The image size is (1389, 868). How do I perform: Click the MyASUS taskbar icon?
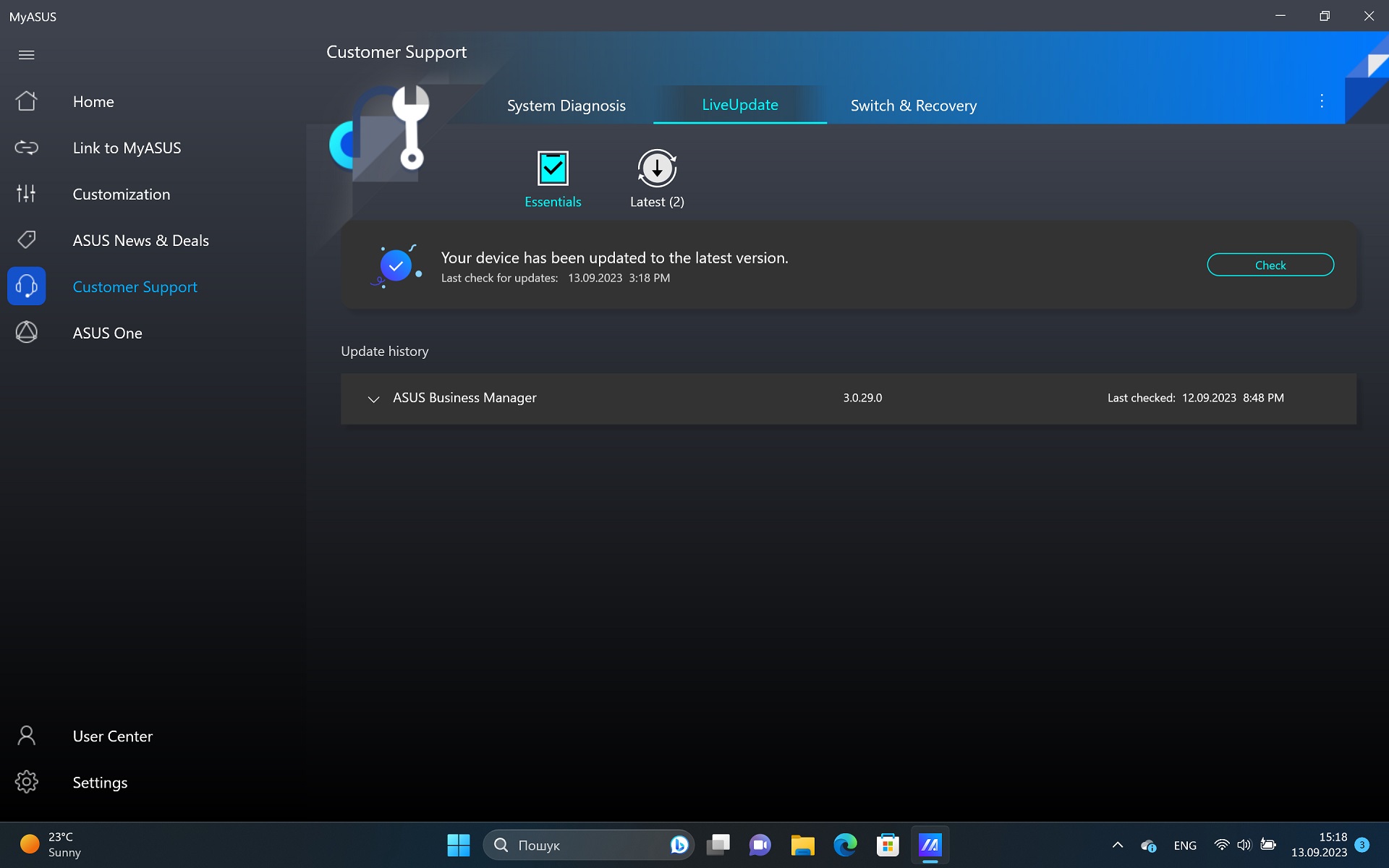click(930, 845)
